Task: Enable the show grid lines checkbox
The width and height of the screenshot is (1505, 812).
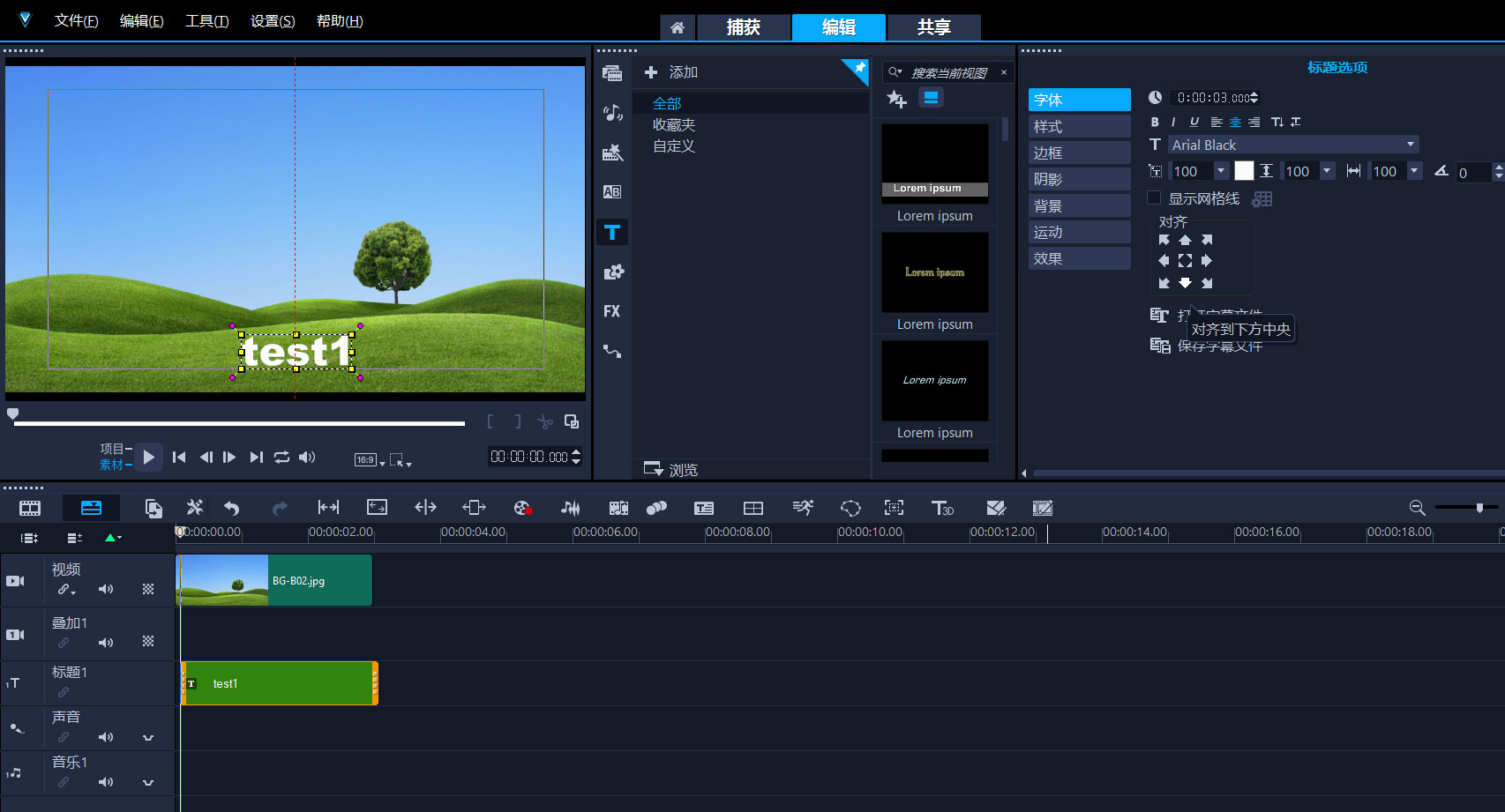Action: click(x=1154, y=198)
